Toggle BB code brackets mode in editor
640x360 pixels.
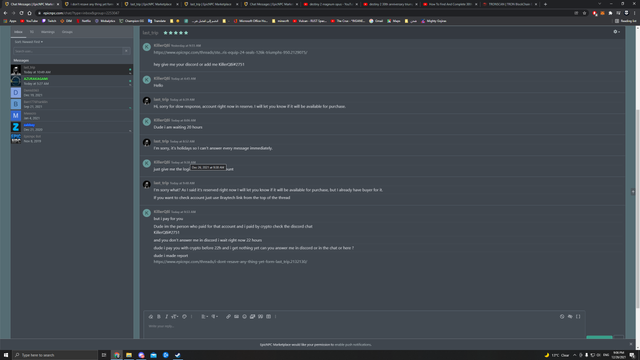tap(578, 316)
